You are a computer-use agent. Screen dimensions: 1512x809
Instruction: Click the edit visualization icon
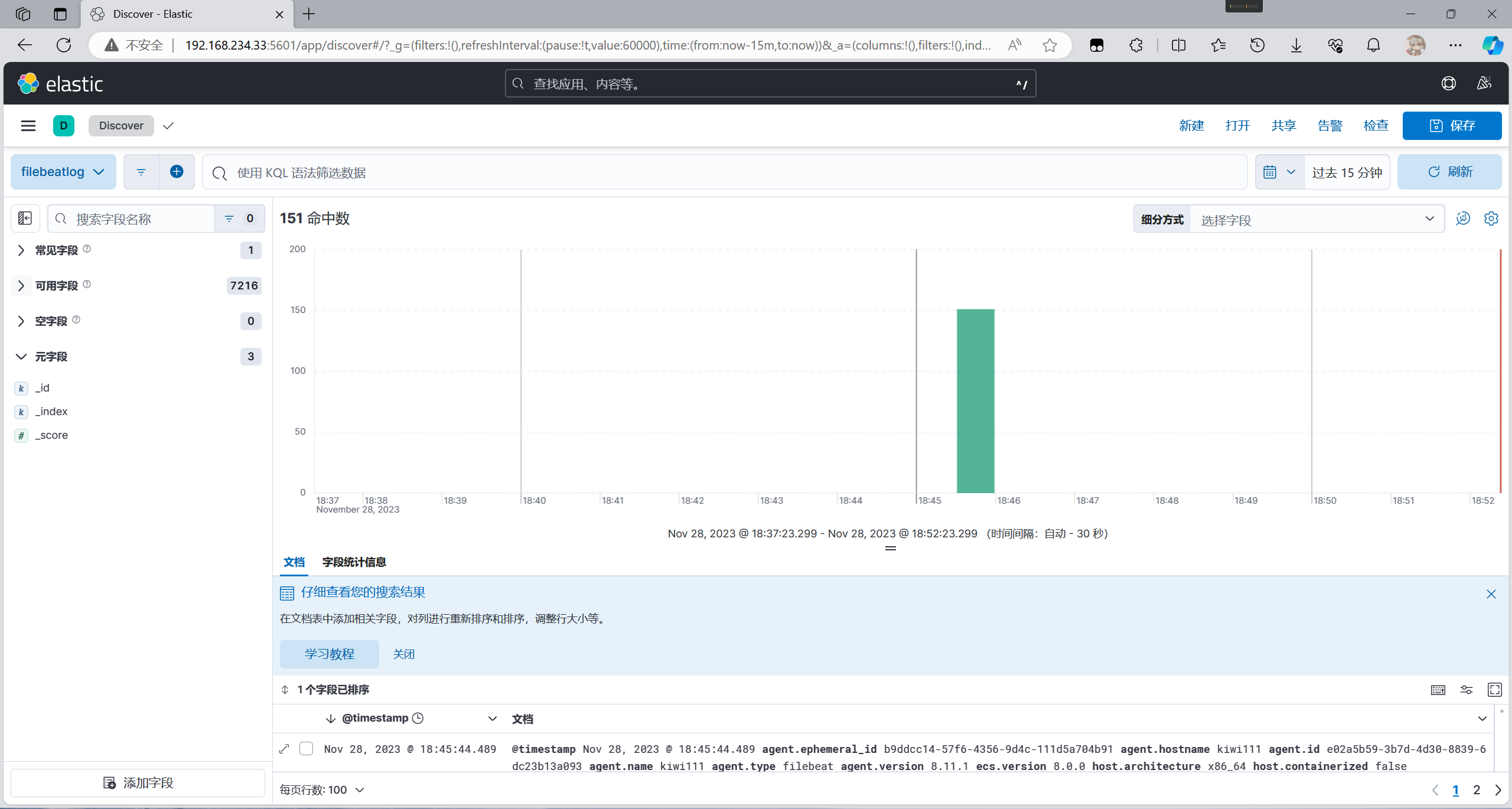click(x=1463, y=218)
